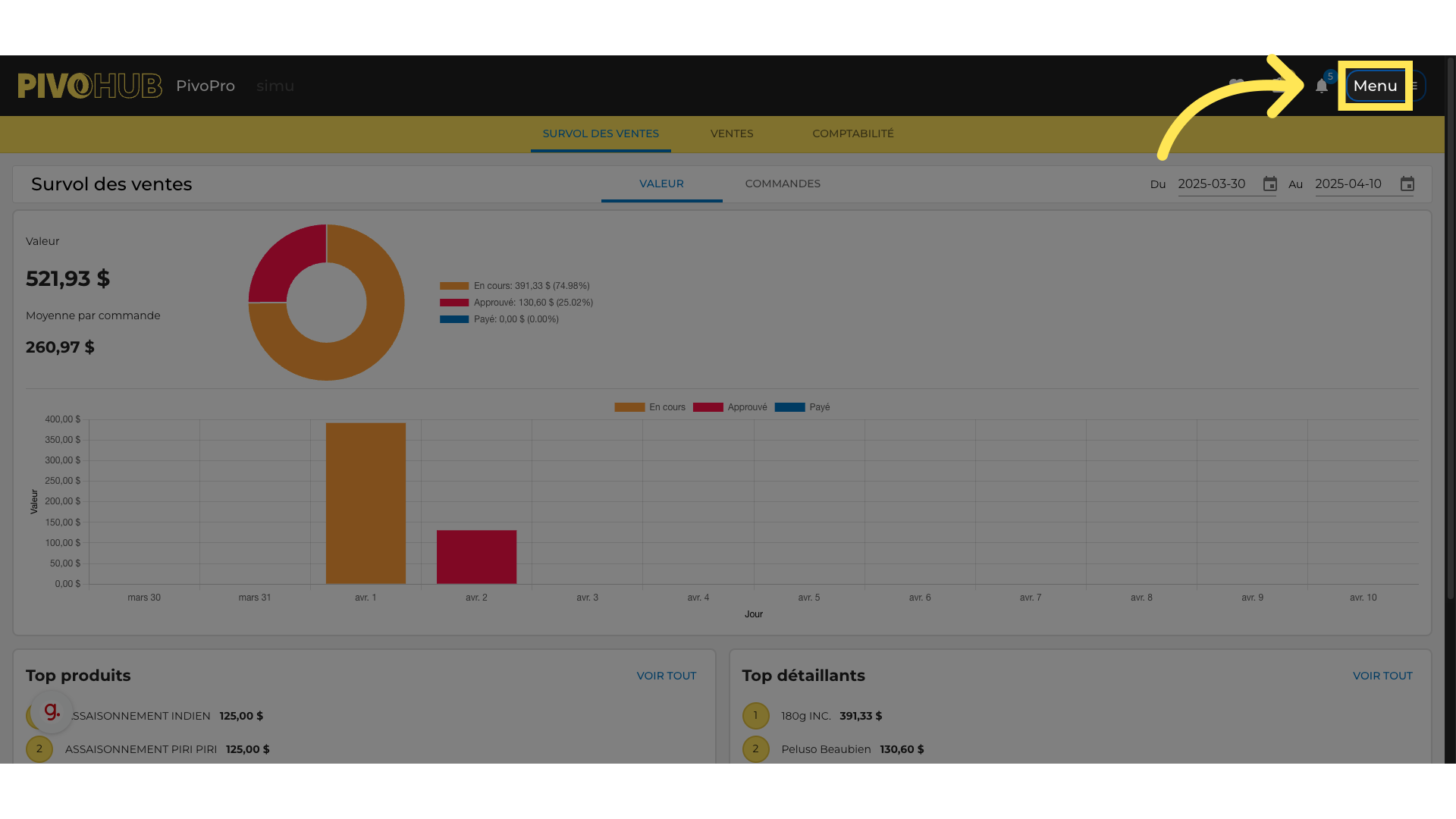The image size is (1456, 819).
Task: Click the rank 1 badge for 180g INC.
Action: tap(755, 716)
